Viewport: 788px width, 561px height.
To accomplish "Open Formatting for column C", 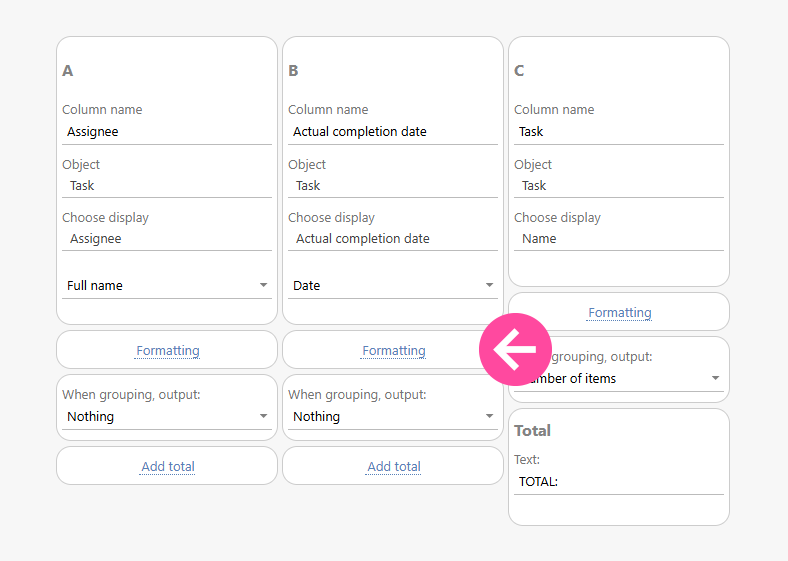I will point(619,312).
